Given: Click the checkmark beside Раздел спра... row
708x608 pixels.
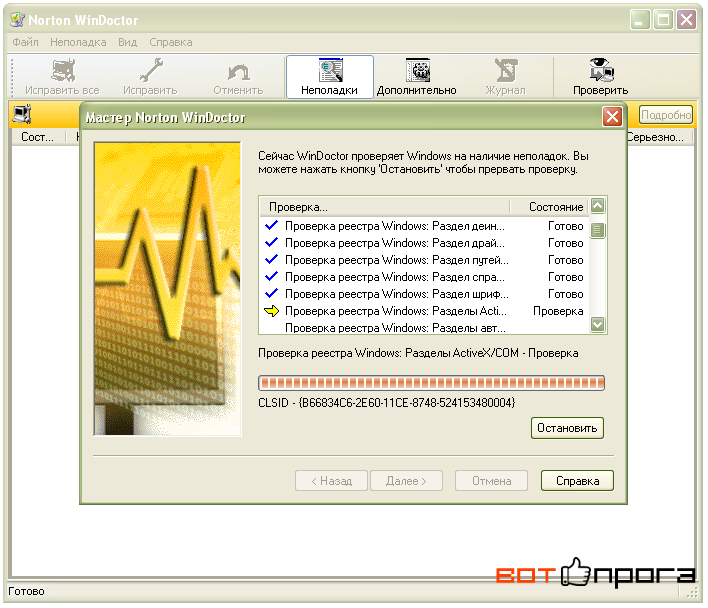Looking at the screenshot, I should (x=271, y=276).
